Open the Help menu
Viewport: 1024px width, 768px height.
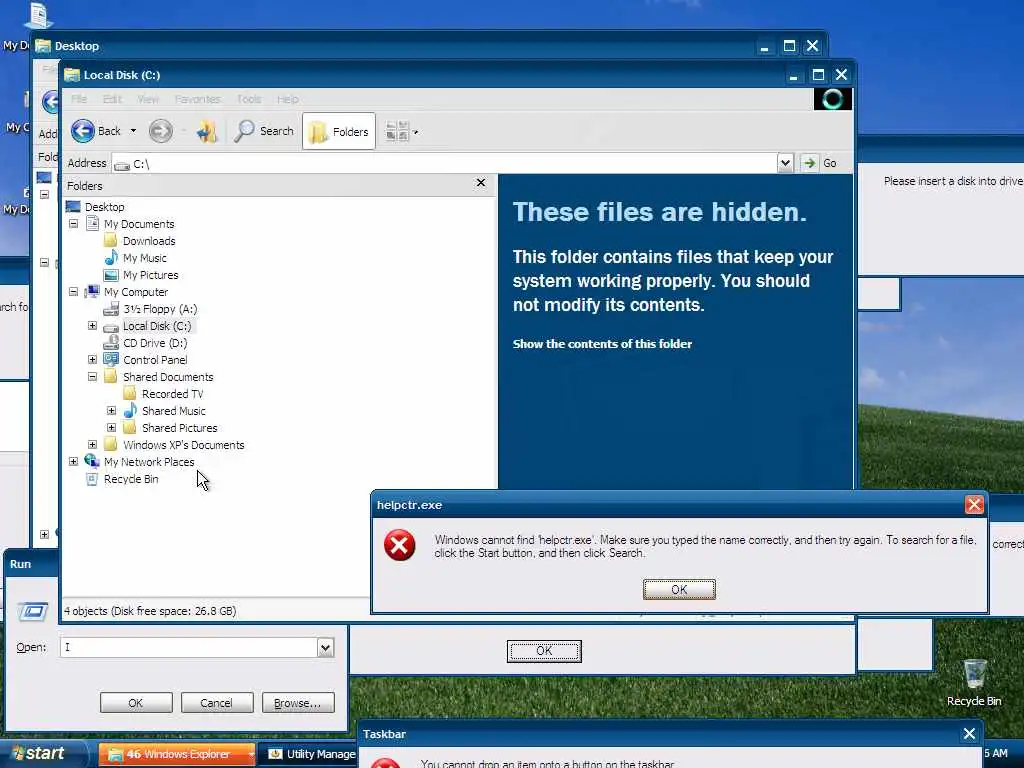tap(287, 99)
